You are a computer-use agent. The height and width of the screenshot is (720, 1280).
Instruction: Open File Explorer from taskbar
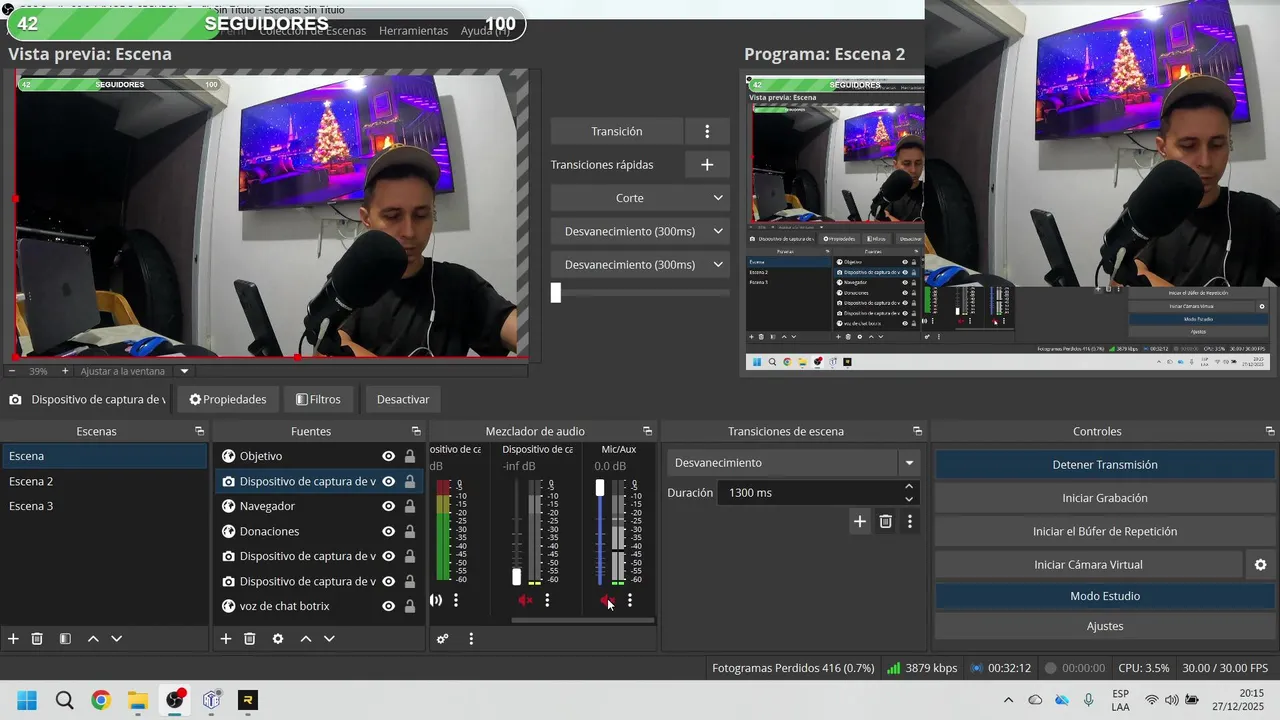[x=138, y=700]
